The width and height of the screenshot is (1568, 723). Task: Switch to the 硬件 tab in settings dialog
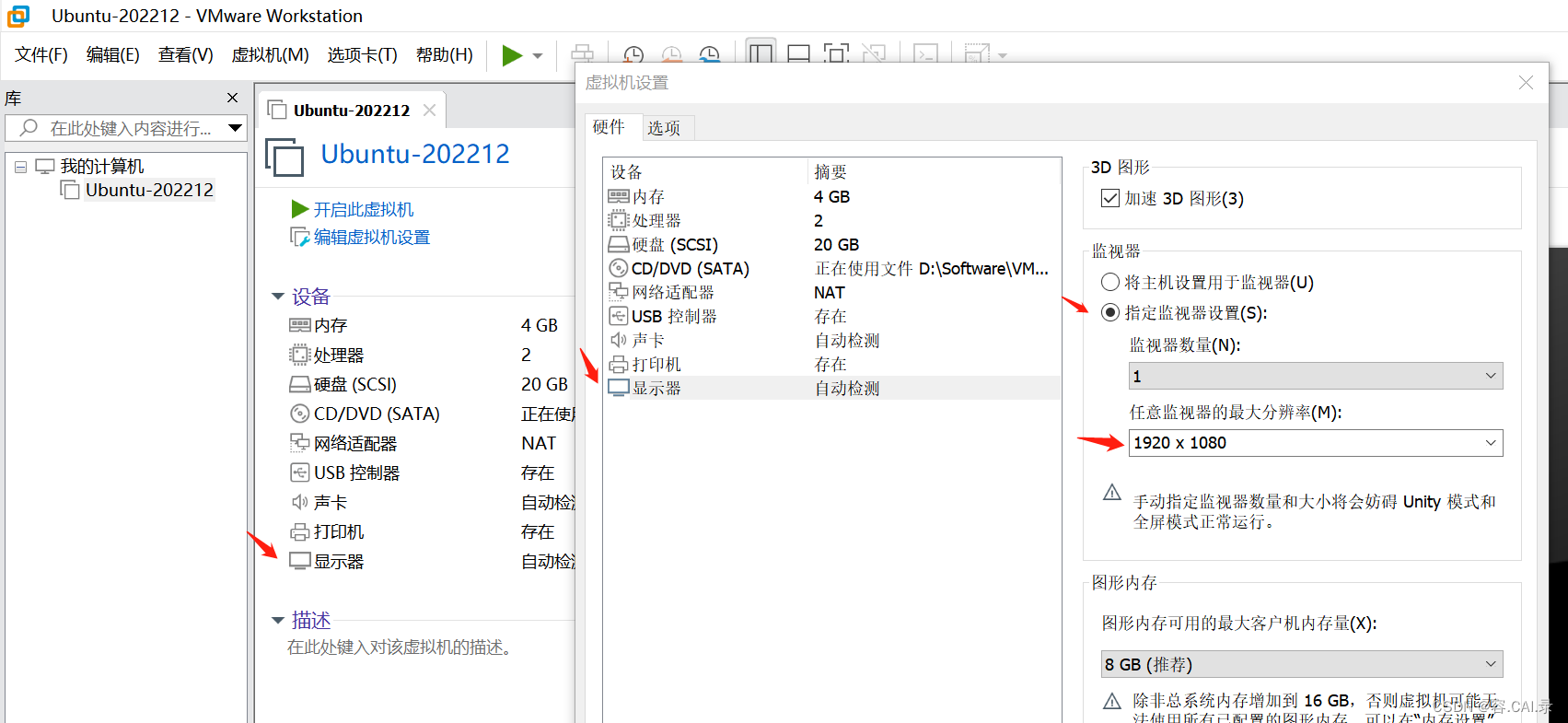[609, 127]
